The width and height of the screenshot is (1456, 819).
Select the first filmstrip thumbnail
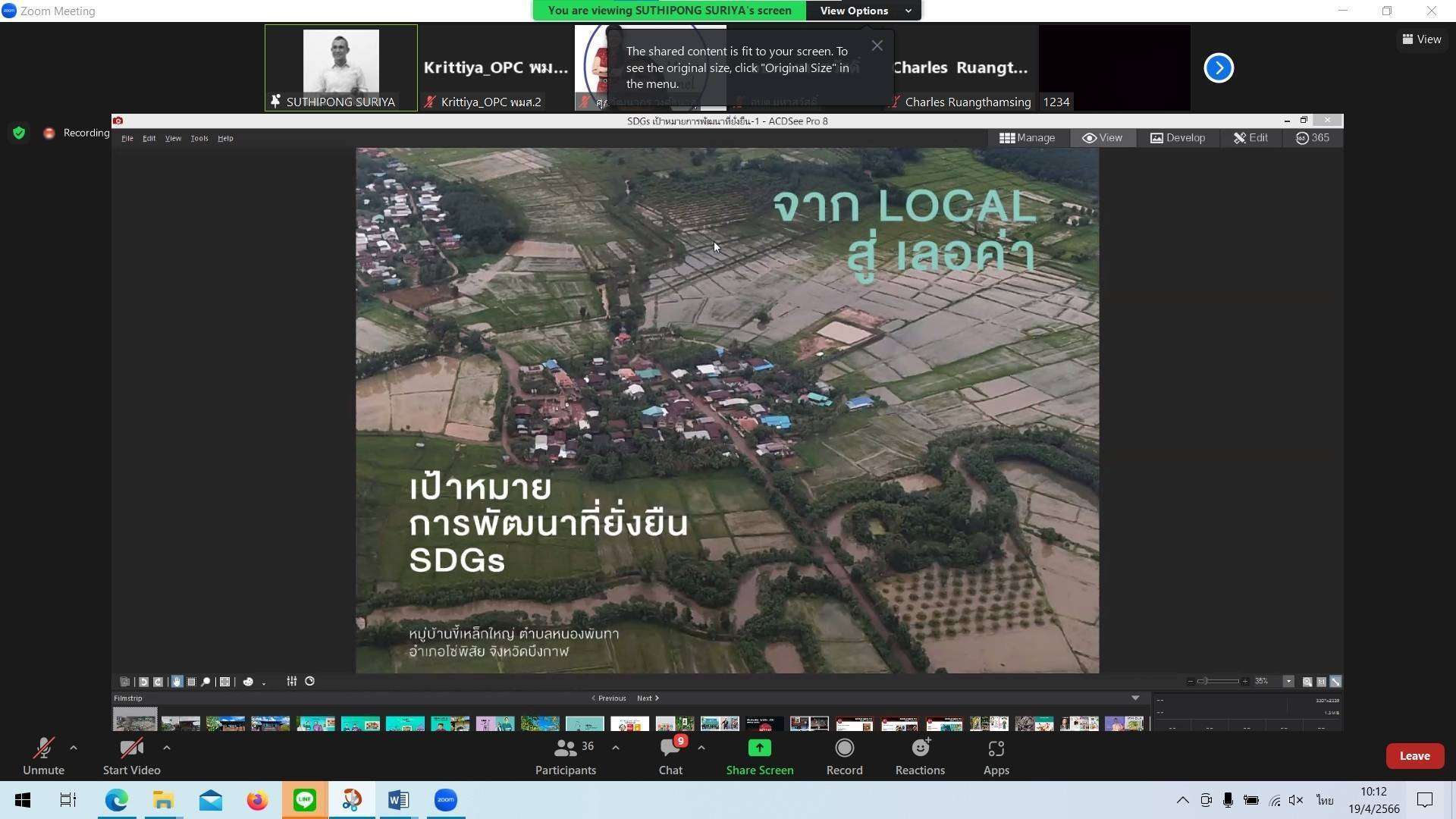point(135,719)
